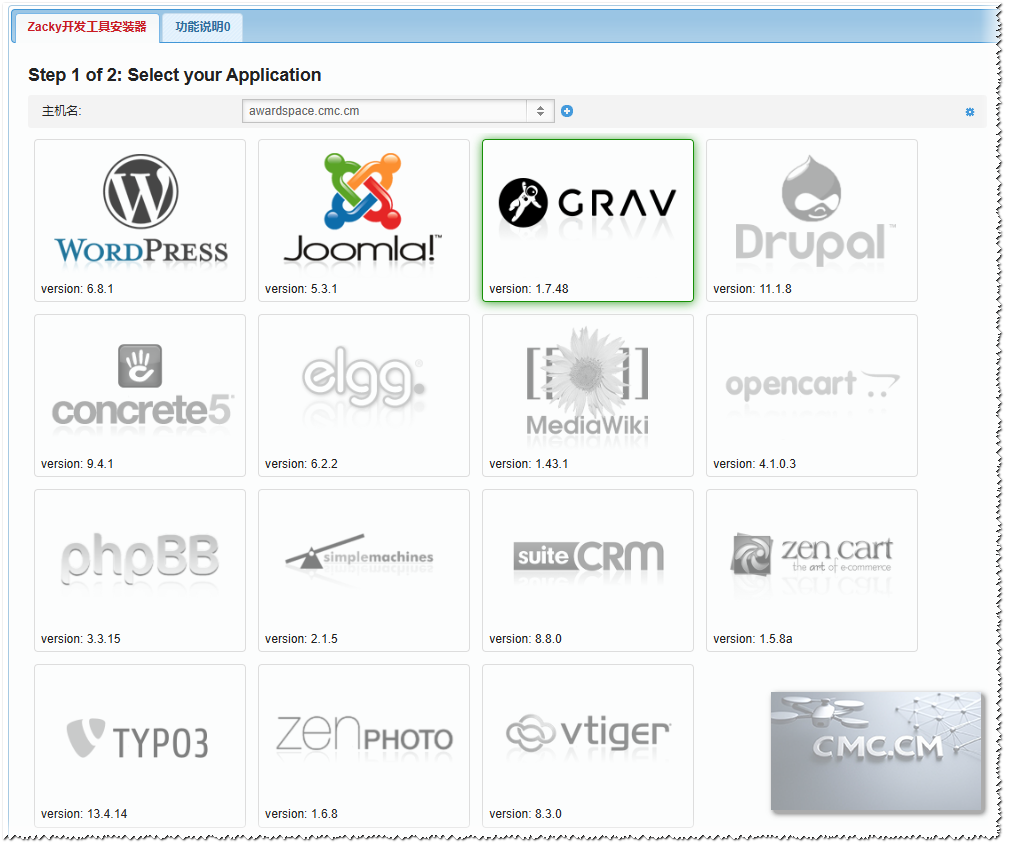Image resolution: width=1011 pixels, height=849 pixels.
Task: Open the 功能说明0 tab
Action: pyautogui.click(x=202, y=27)
